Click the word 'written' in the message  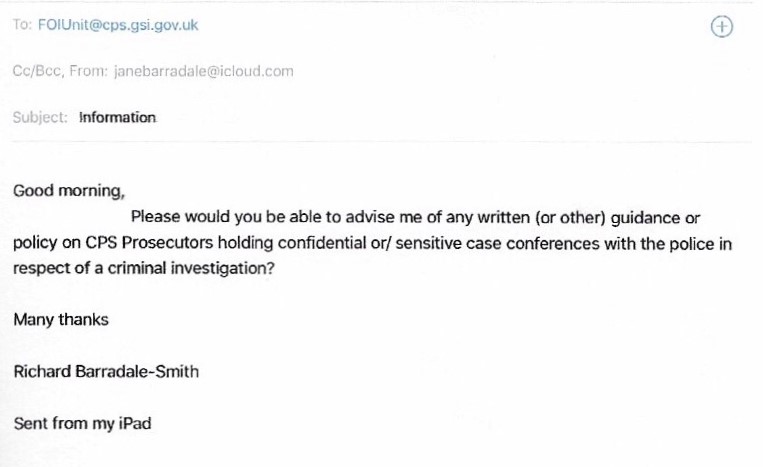507,216
